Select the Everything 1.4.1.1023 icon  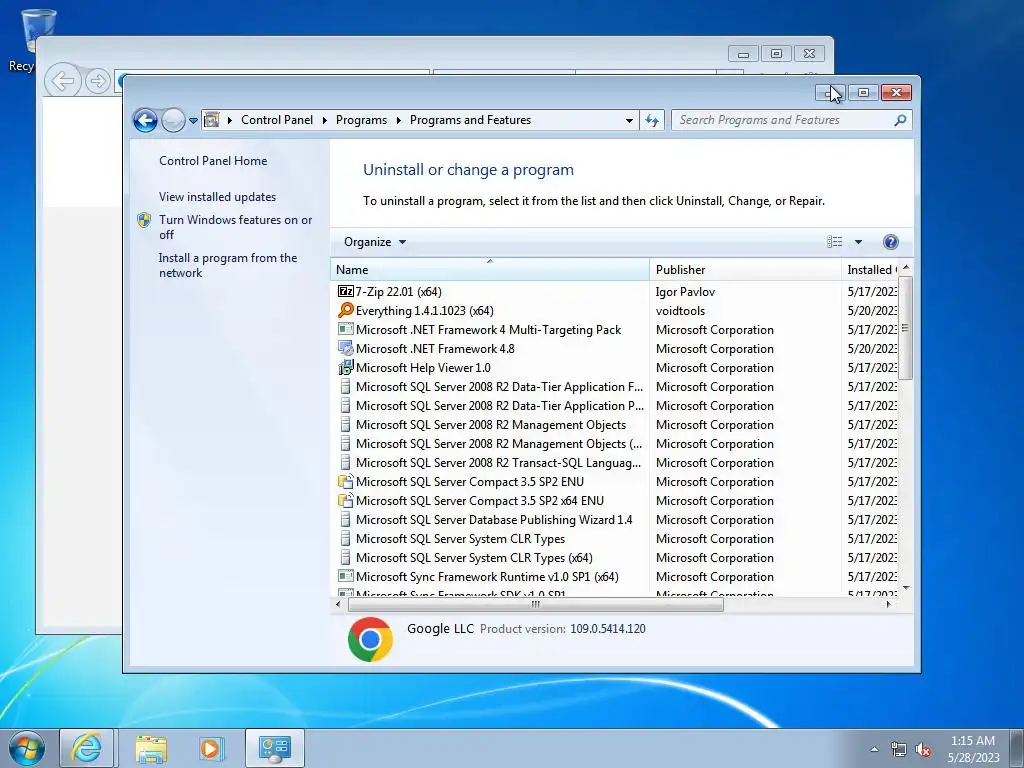[x=345, y=310]
